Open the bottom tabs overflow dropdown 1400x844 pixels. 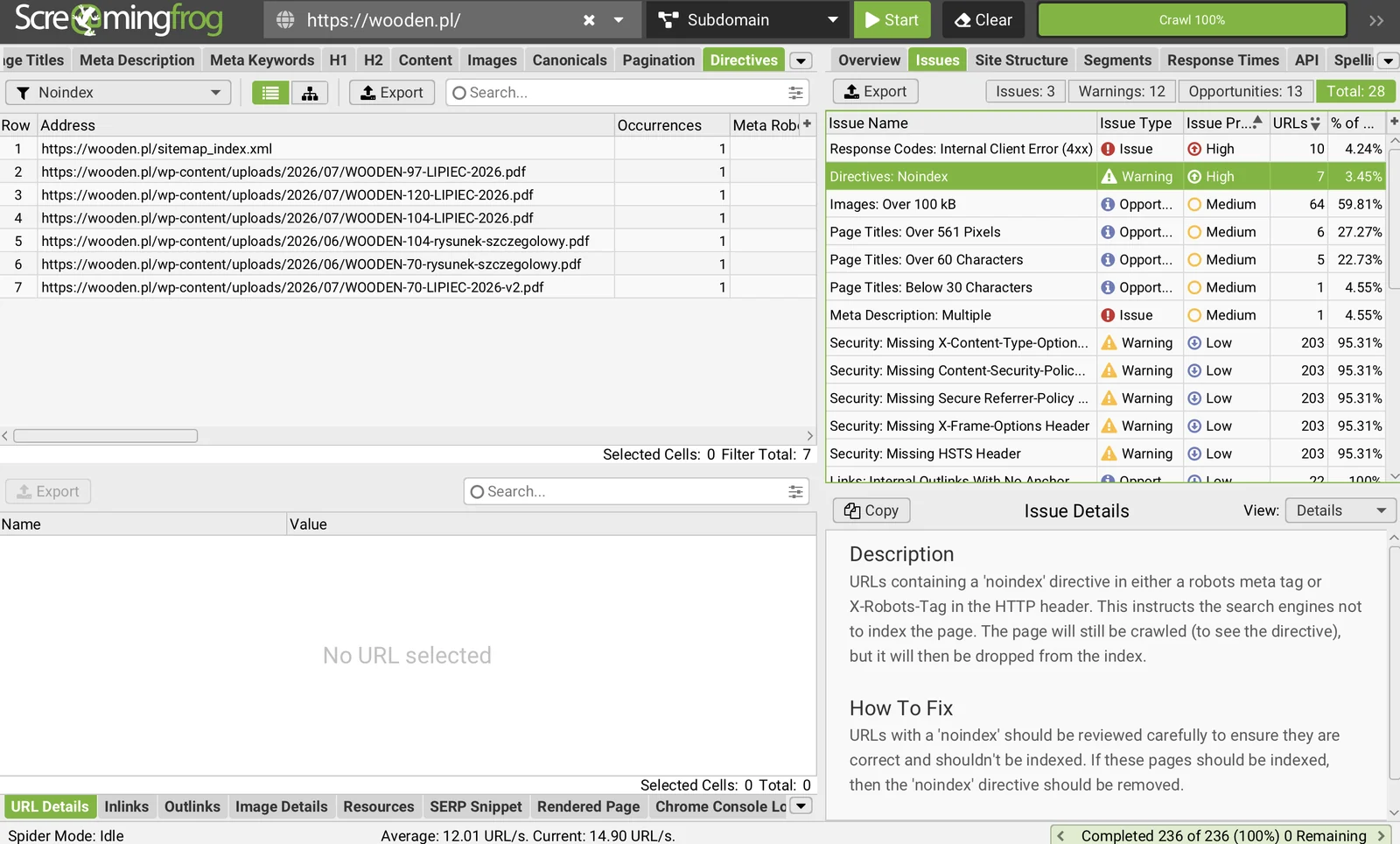tap(801, 805)
